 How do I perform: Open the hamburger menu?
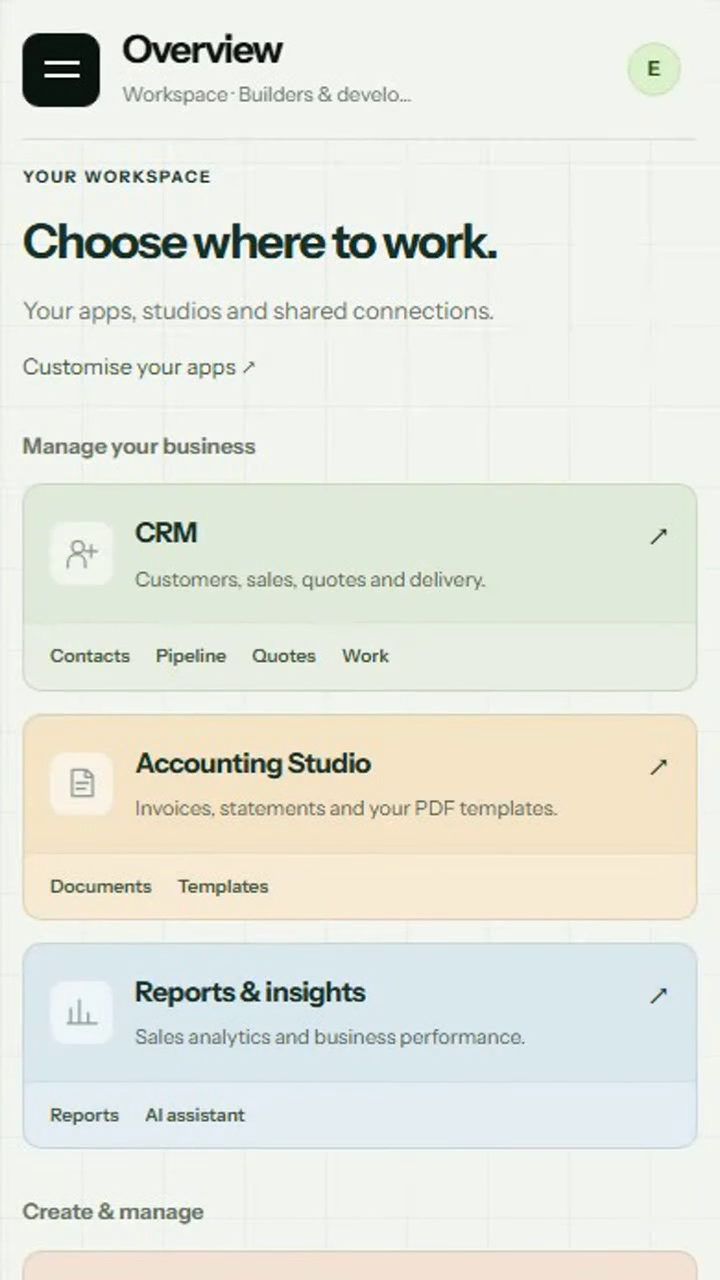(61, 70)
